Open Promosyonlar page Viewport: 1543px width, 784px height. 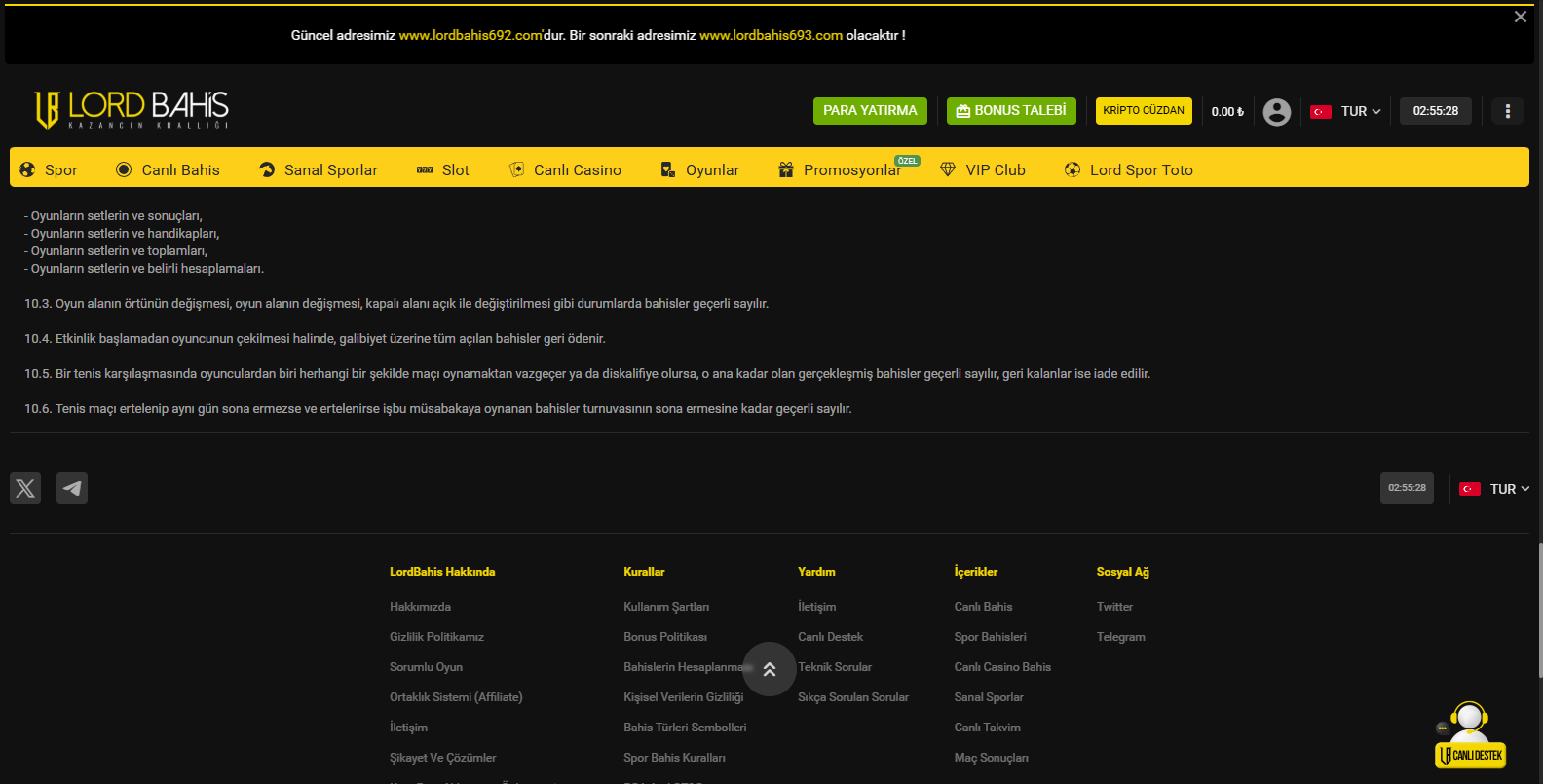tap(841, 169)
